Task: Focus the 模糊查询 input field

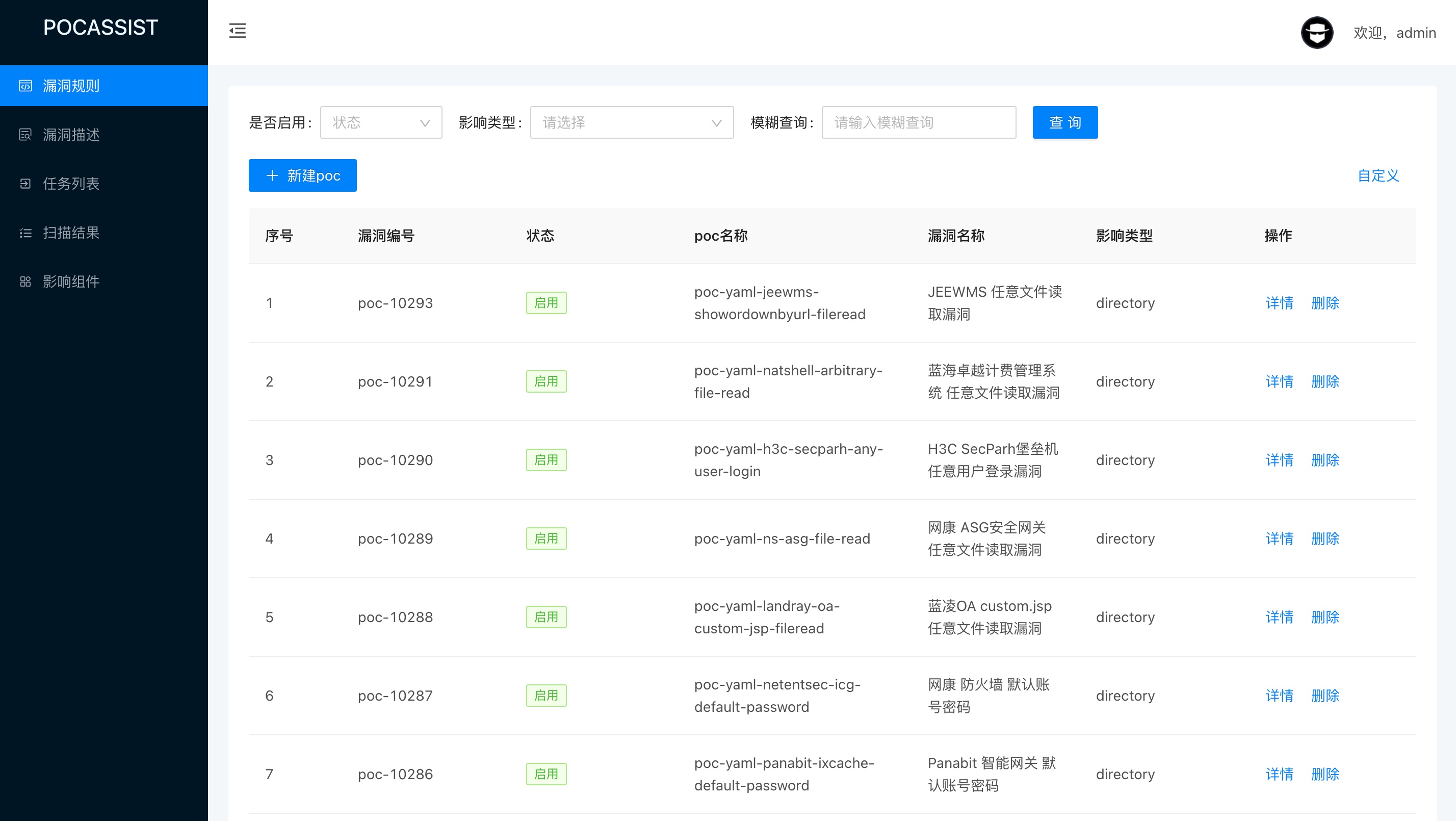Action: tap(919, 122)
